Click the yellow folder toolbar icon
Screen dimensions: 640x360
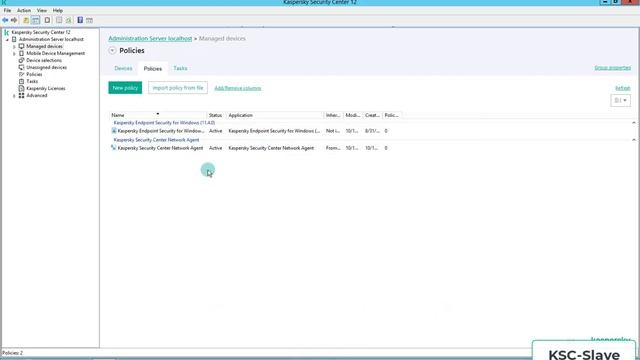26,20
